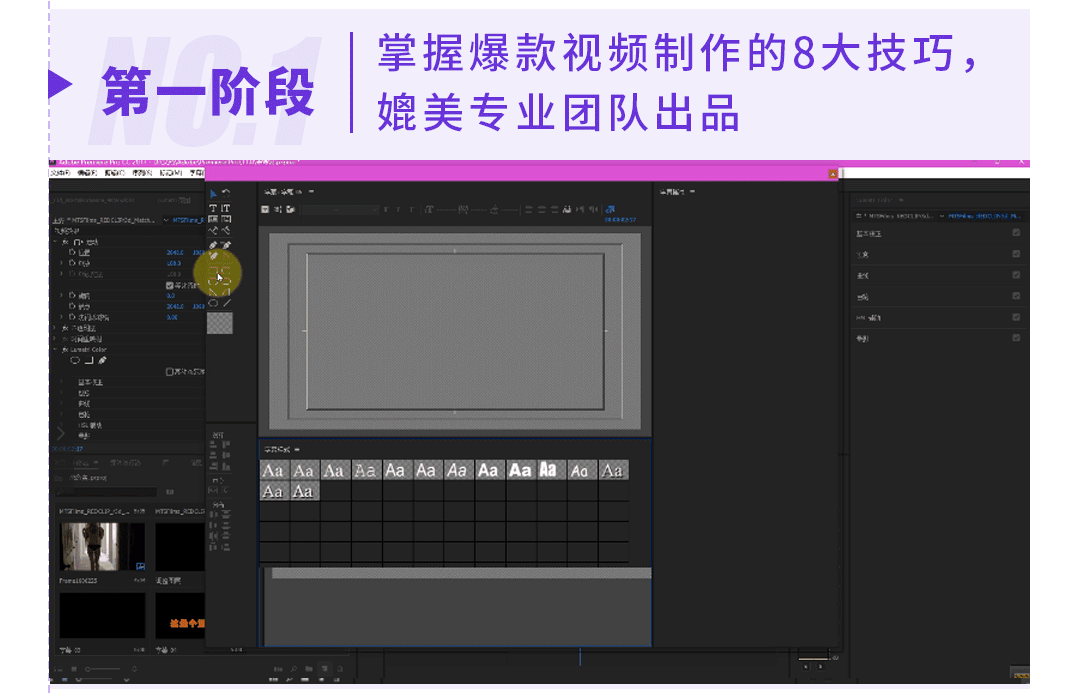Viewport: 1080px width, 694px height.
Task: Create 4-point polygon mask under Lumetri Color
Action: tap(89, 360)
